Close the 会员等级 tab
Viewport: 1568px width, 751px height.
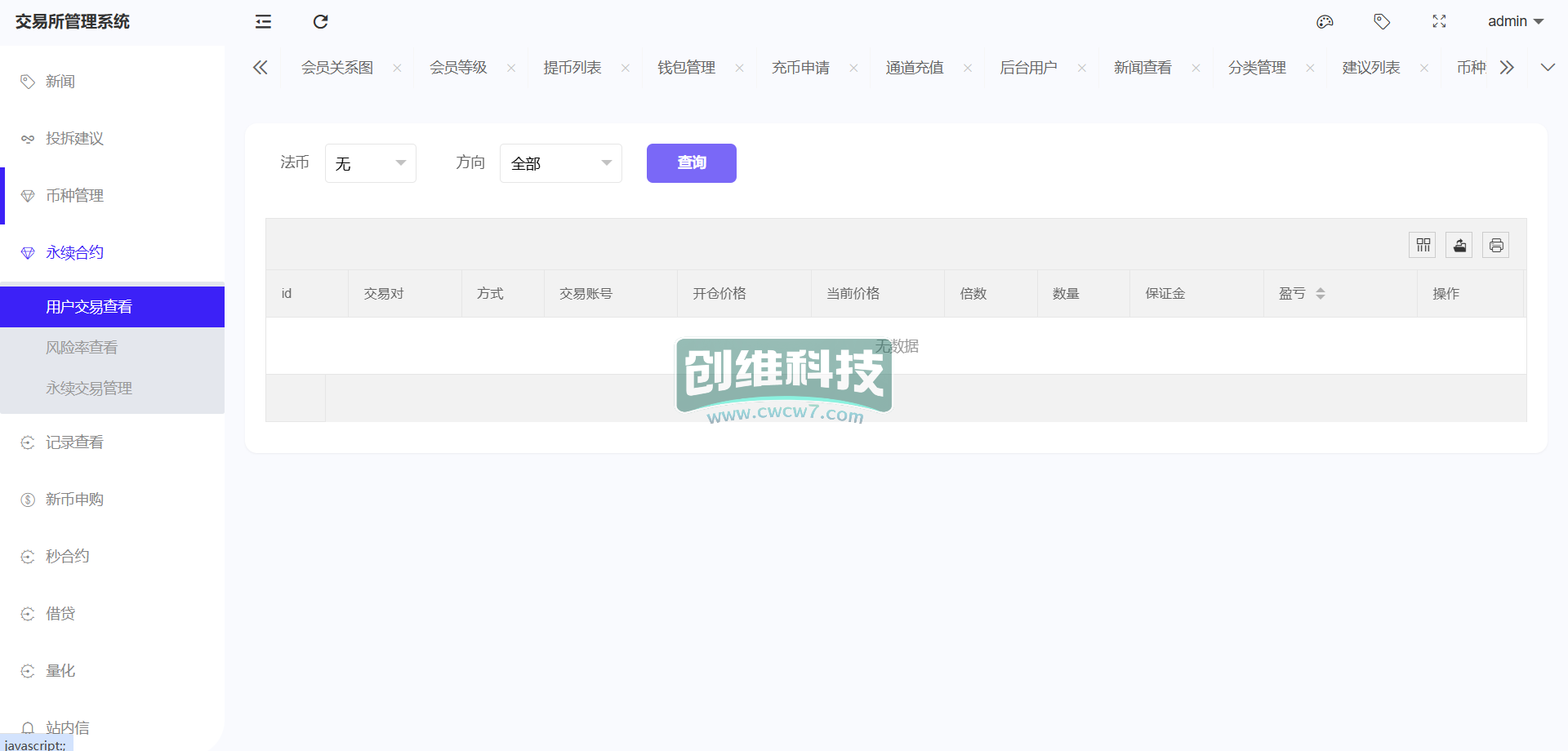point(511,69)
